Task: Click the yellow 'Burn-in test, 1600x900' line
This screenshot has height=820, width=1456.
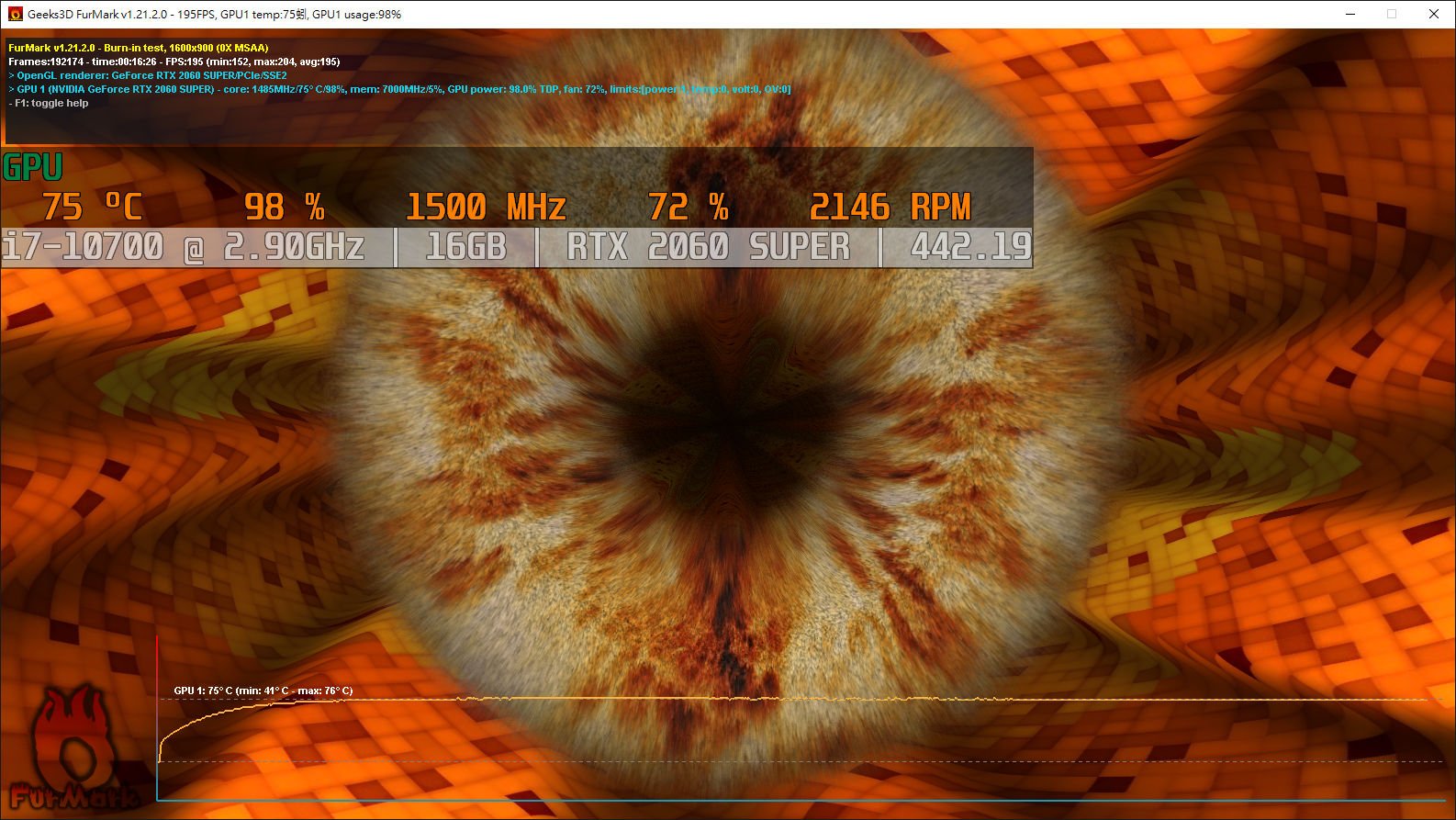Action: (139, 48)
